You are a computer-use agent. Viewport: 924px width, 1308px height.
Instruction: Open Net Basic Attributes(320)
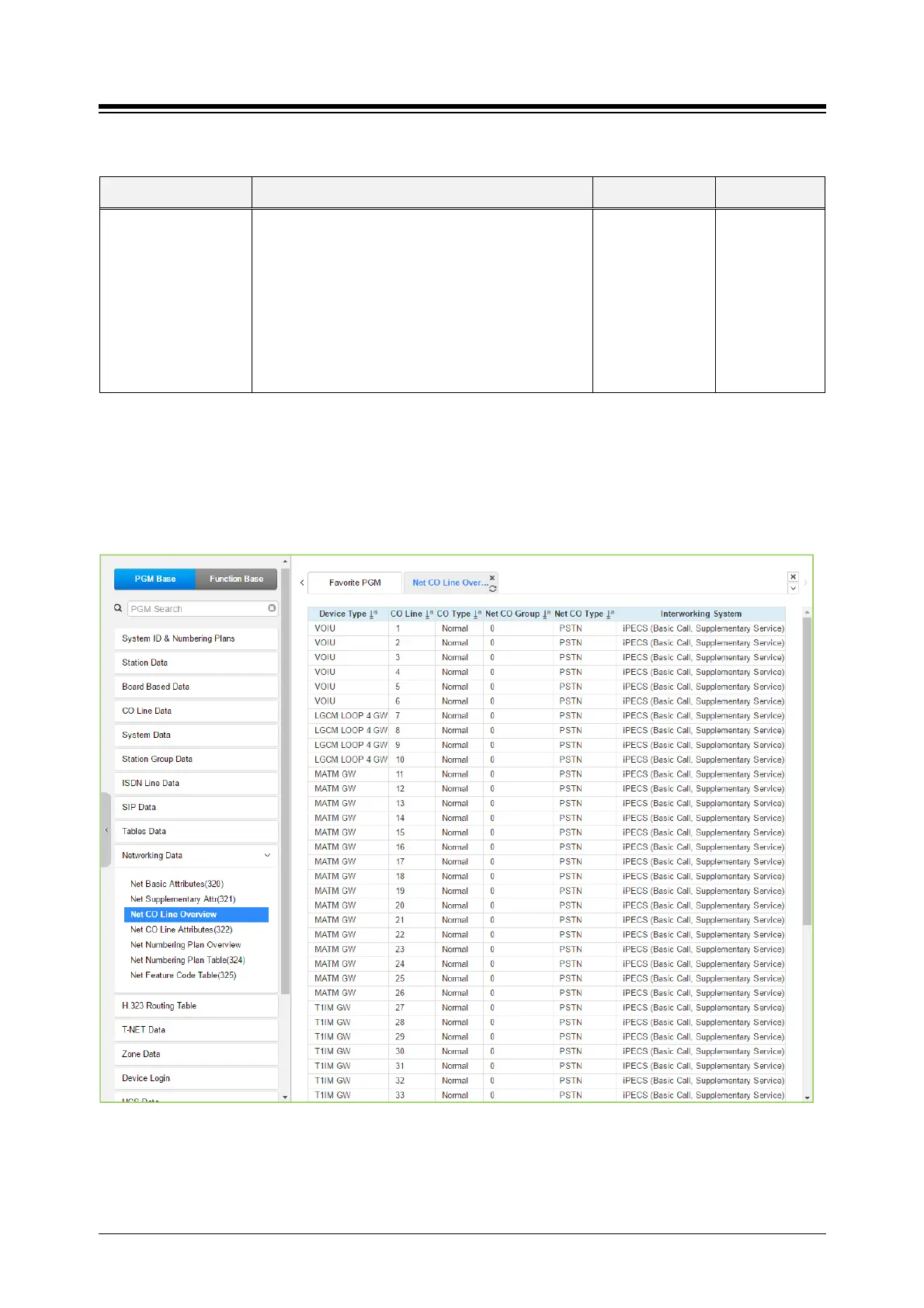[177, 884]
